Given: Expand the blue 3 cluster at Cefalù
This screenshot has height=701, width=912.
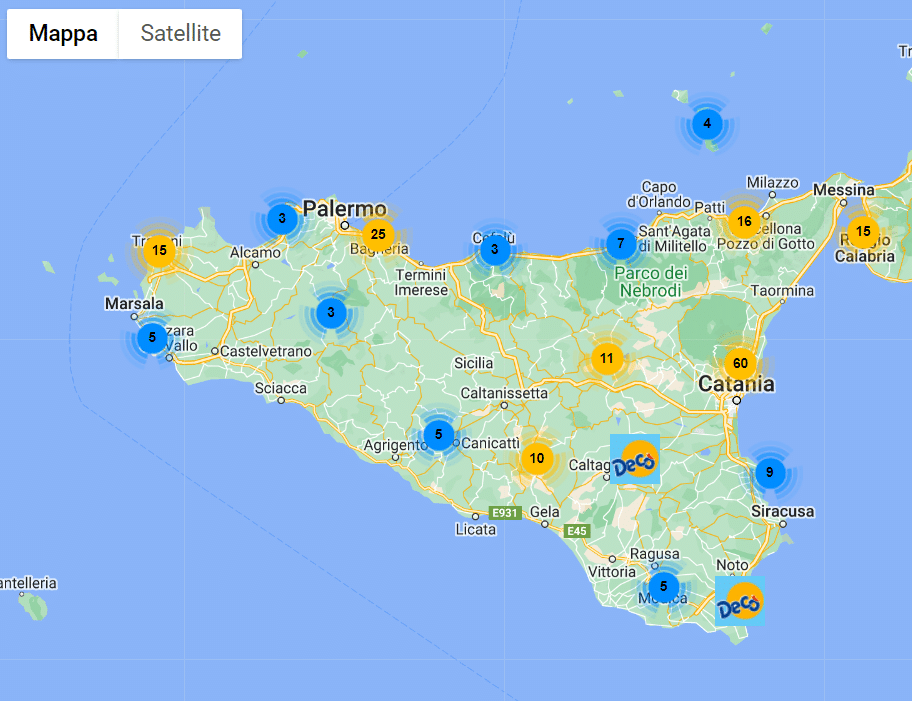Looking at the screenshot, I should 494,249.
